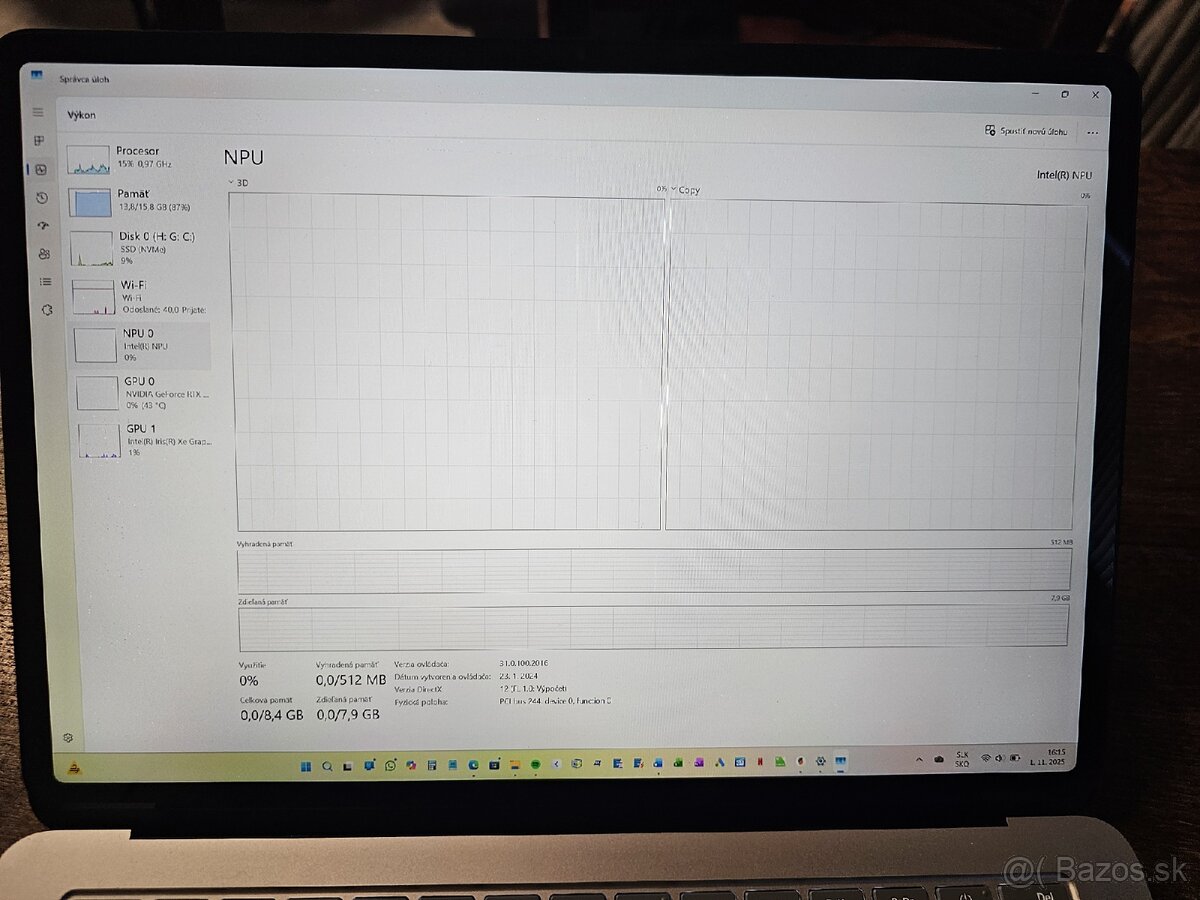Open Task Manager settings via the gear icon
Screen dimensions: 1200x900
point(67,737)
